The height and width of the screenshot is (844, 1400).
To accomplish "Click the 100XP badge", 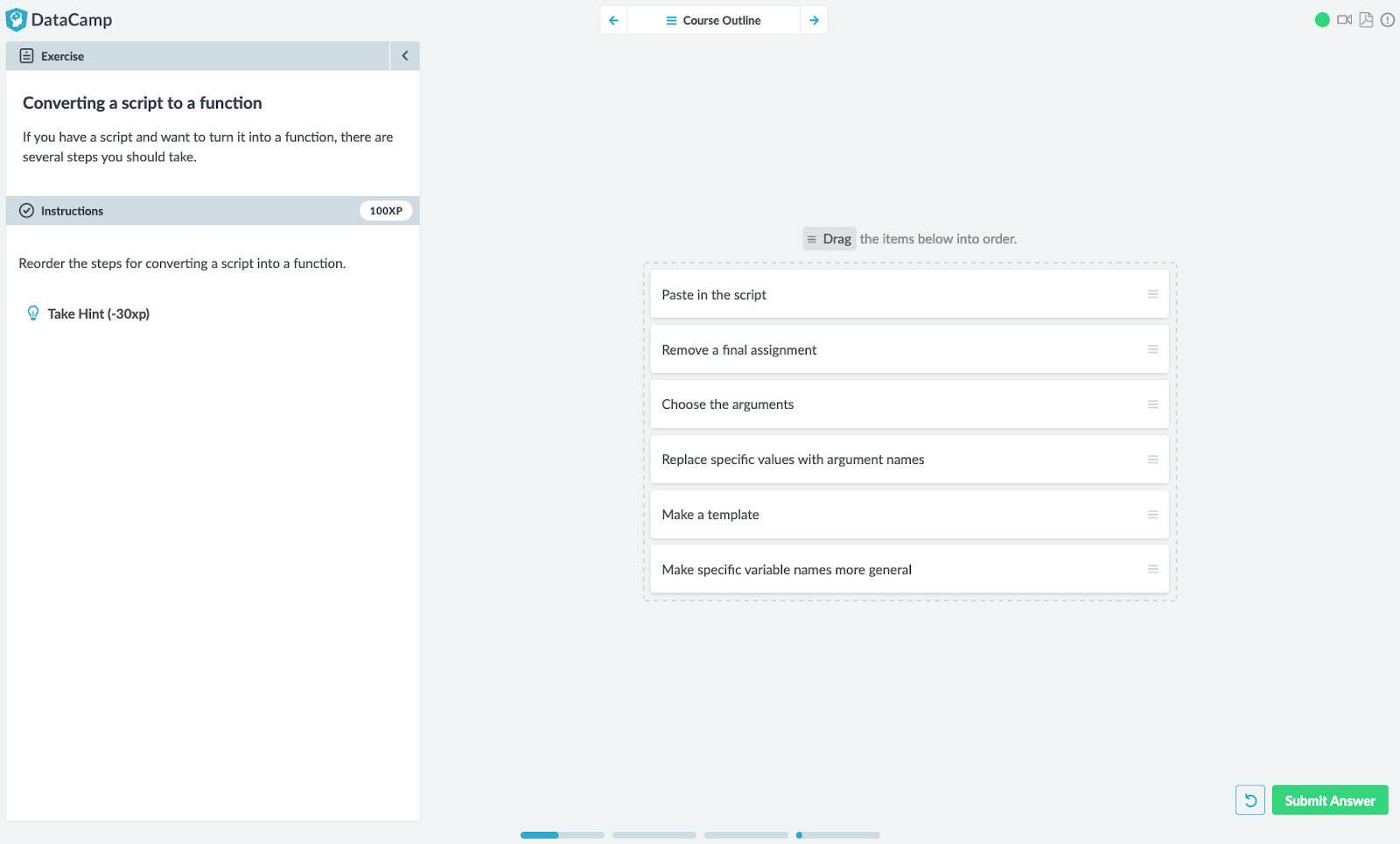I will (x=386, y=211).
